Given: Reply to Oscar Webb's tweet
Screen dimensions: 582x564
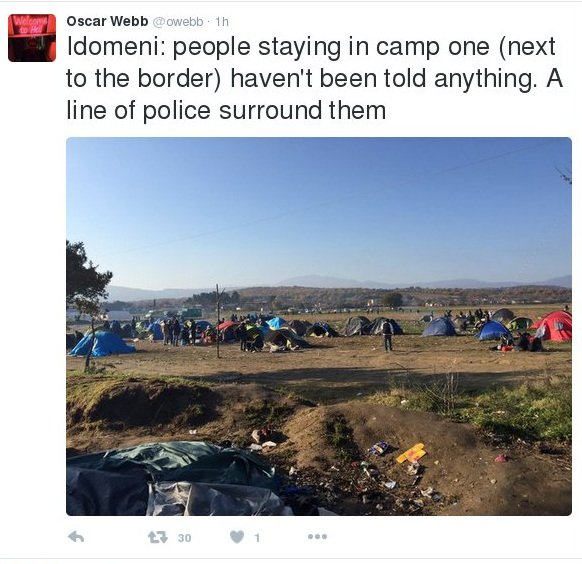Looking at the screenshot, I should pyautogui.click(x=76, y=537).
